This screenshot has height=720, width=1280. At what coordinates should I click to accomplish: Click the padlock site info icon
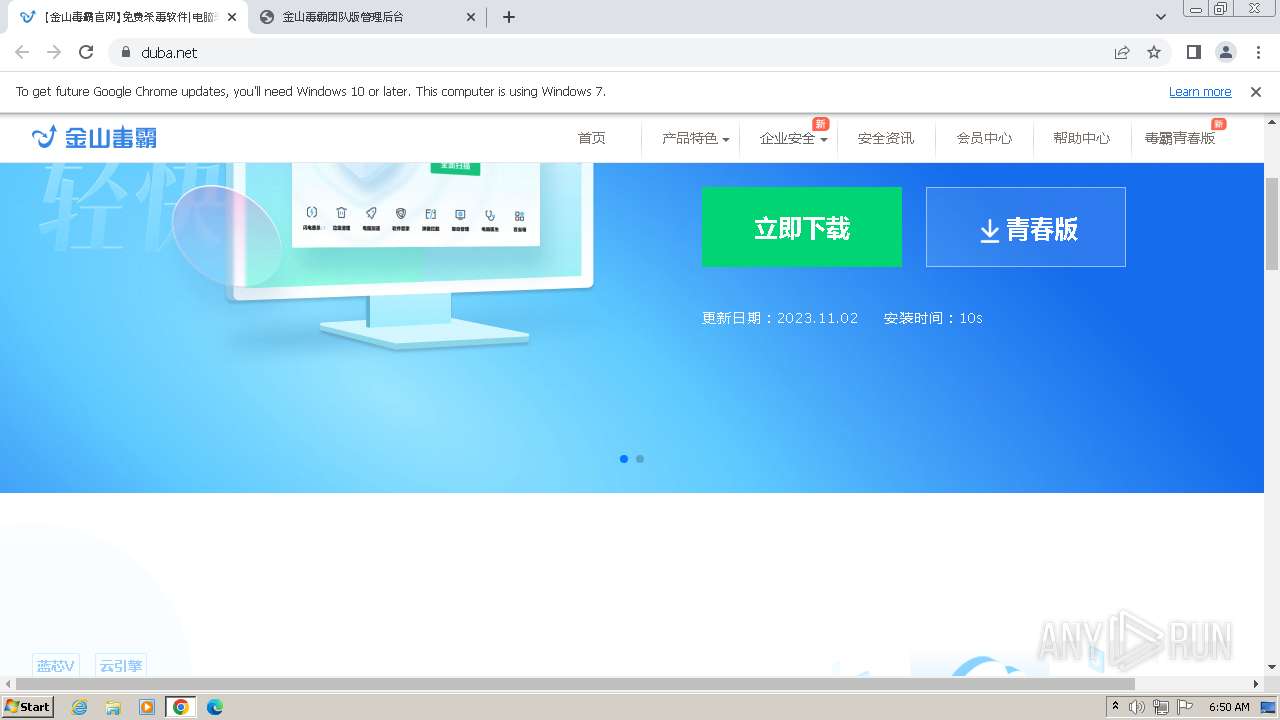125,52
